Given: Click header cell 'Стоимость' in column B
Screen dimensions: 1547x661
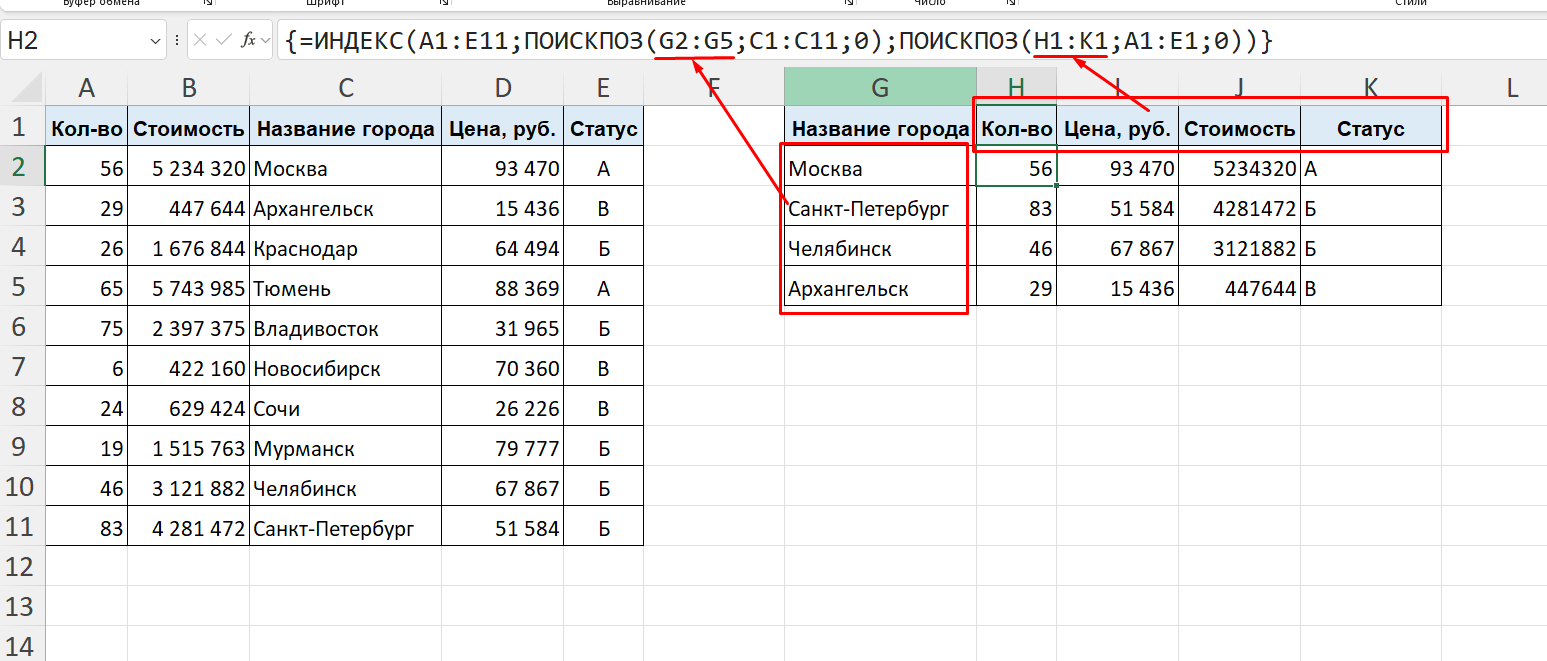Looking at the screenshot, I should tap(189, 128).
